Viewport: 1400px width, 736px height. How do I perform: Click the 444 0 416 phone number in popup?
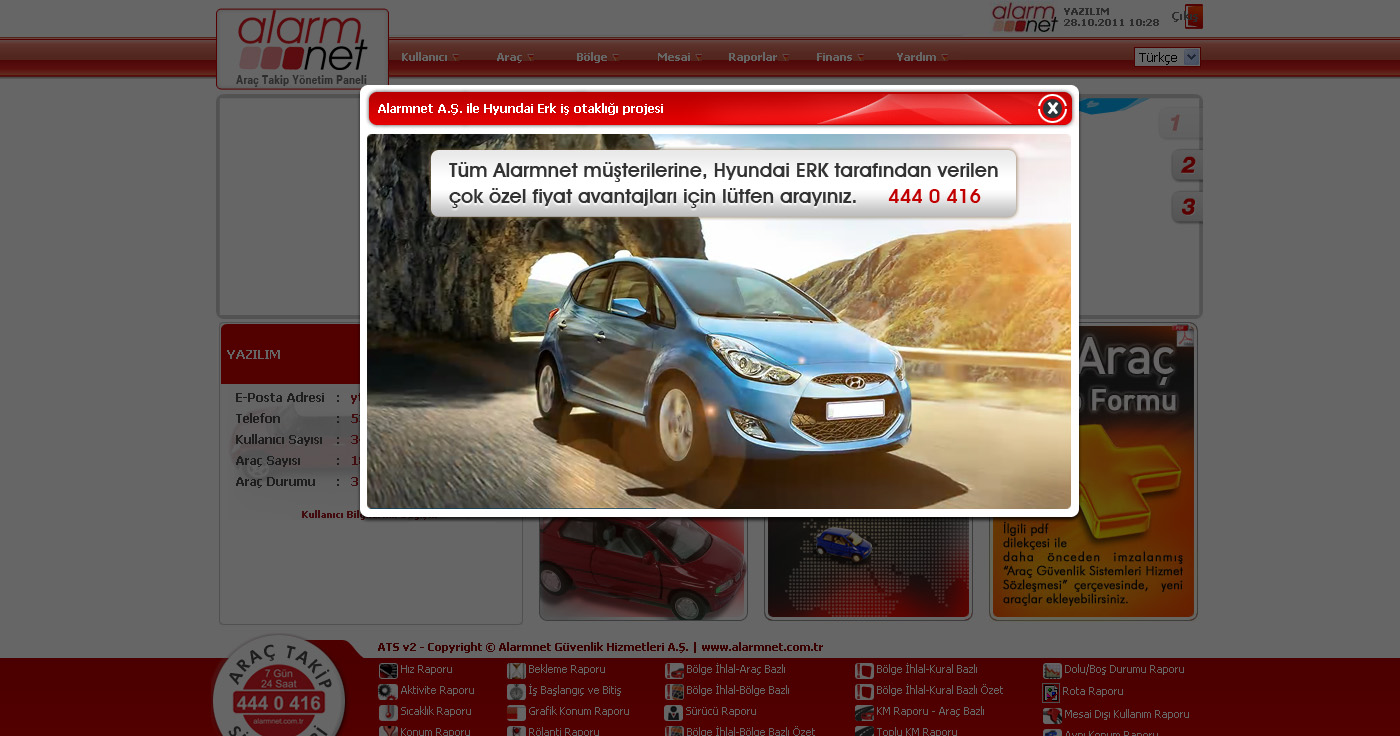[x=934, y=196]
